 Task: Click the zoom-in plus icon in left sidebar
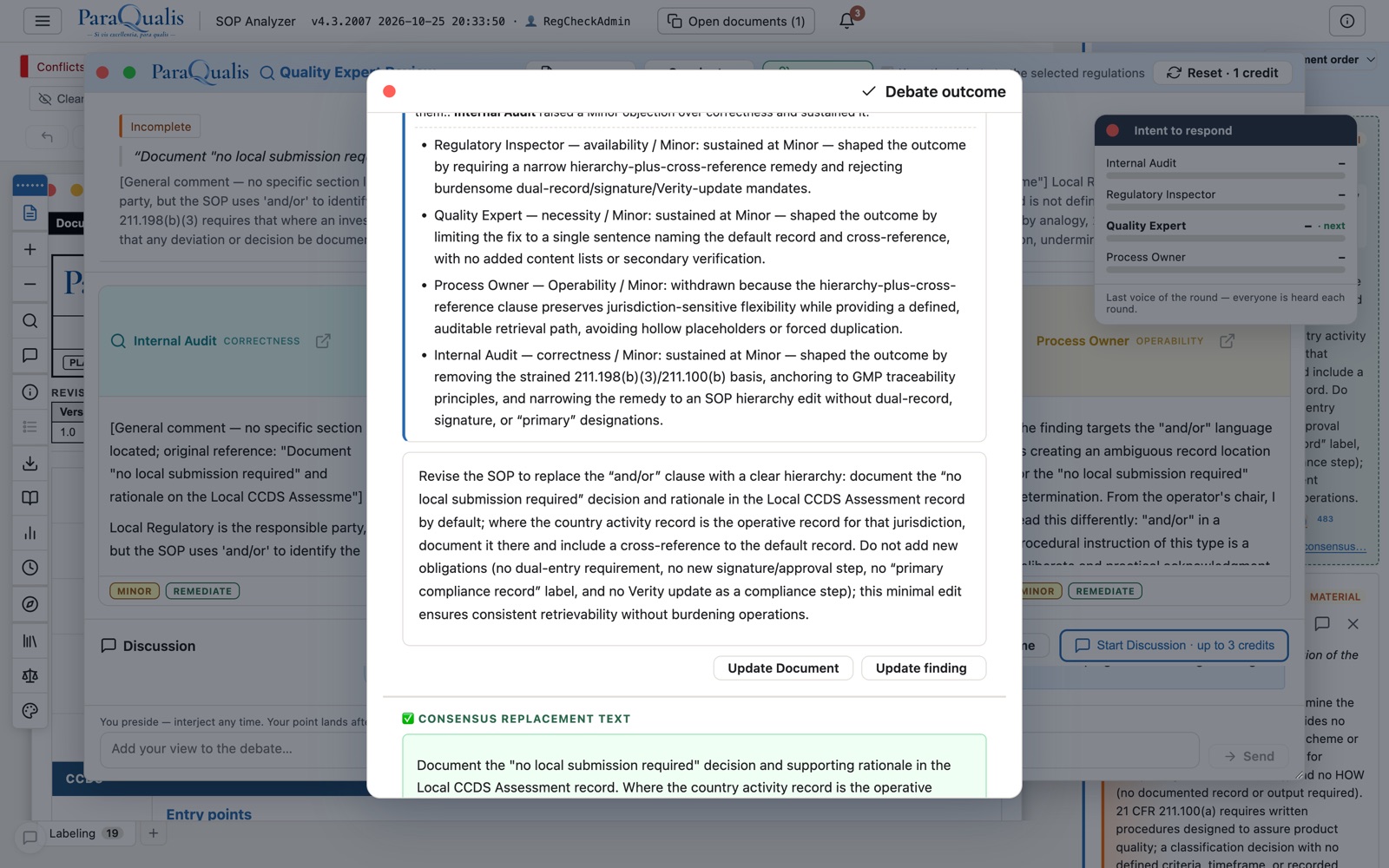click(30, 249)
